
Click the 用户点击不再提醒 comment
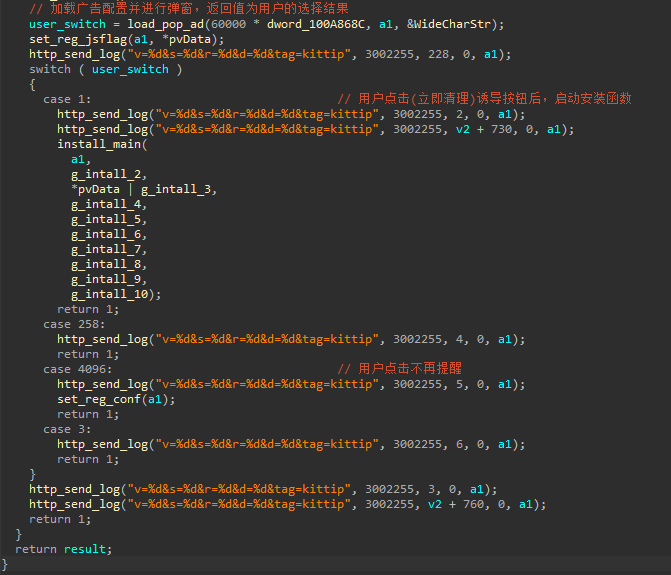(399, 368)
